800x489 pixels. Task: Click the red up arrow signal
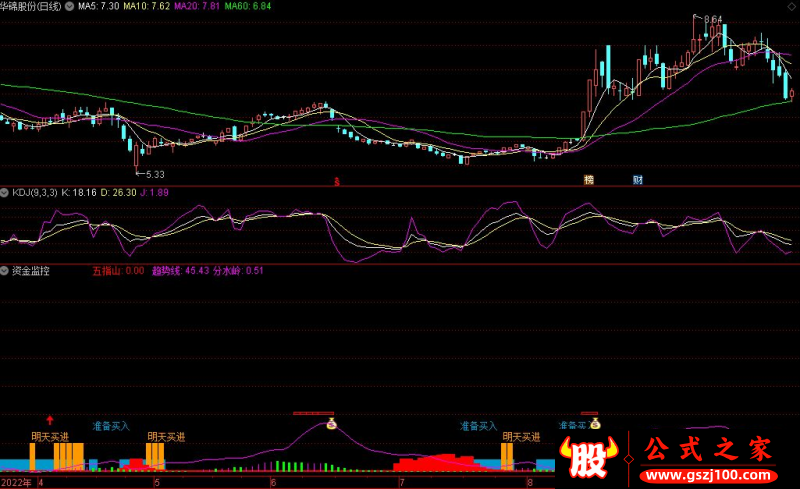coord(50,420)
